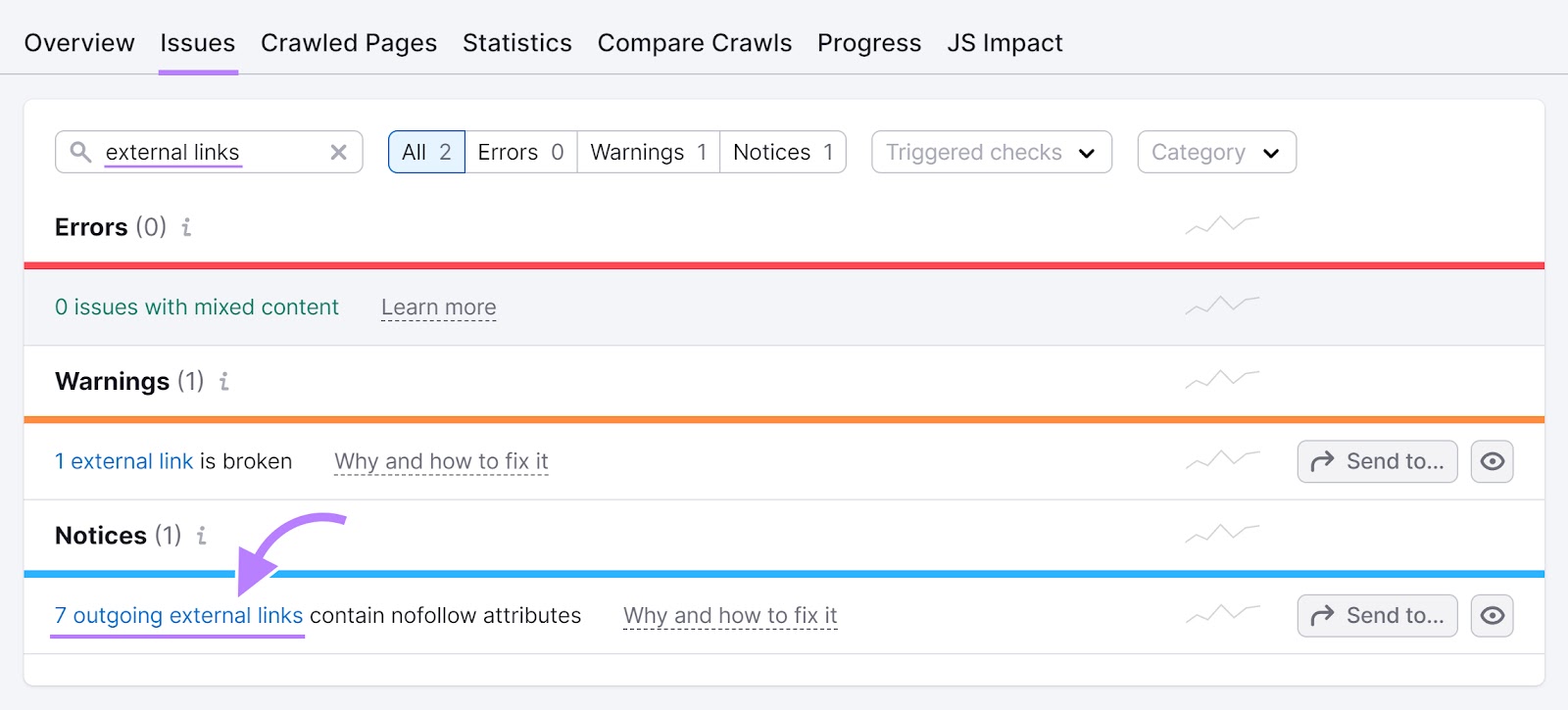Open the Triggered checks dropdown
1568x710 pixels.
[990, 152]
